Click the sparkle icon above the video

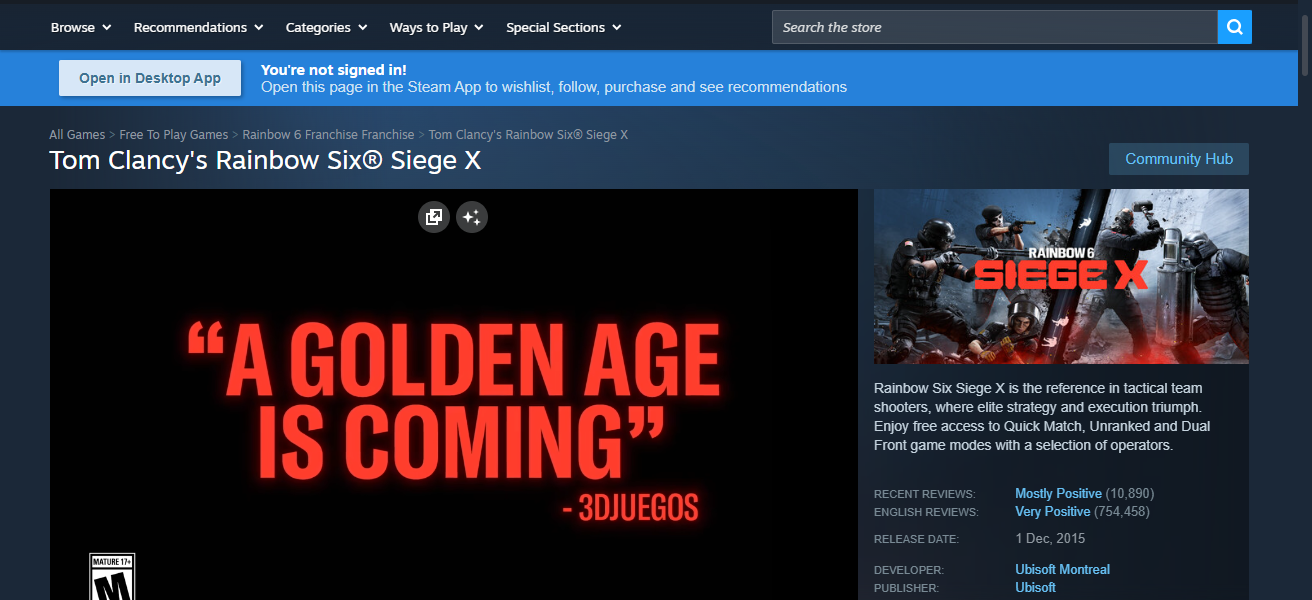[x=472, y=217]
